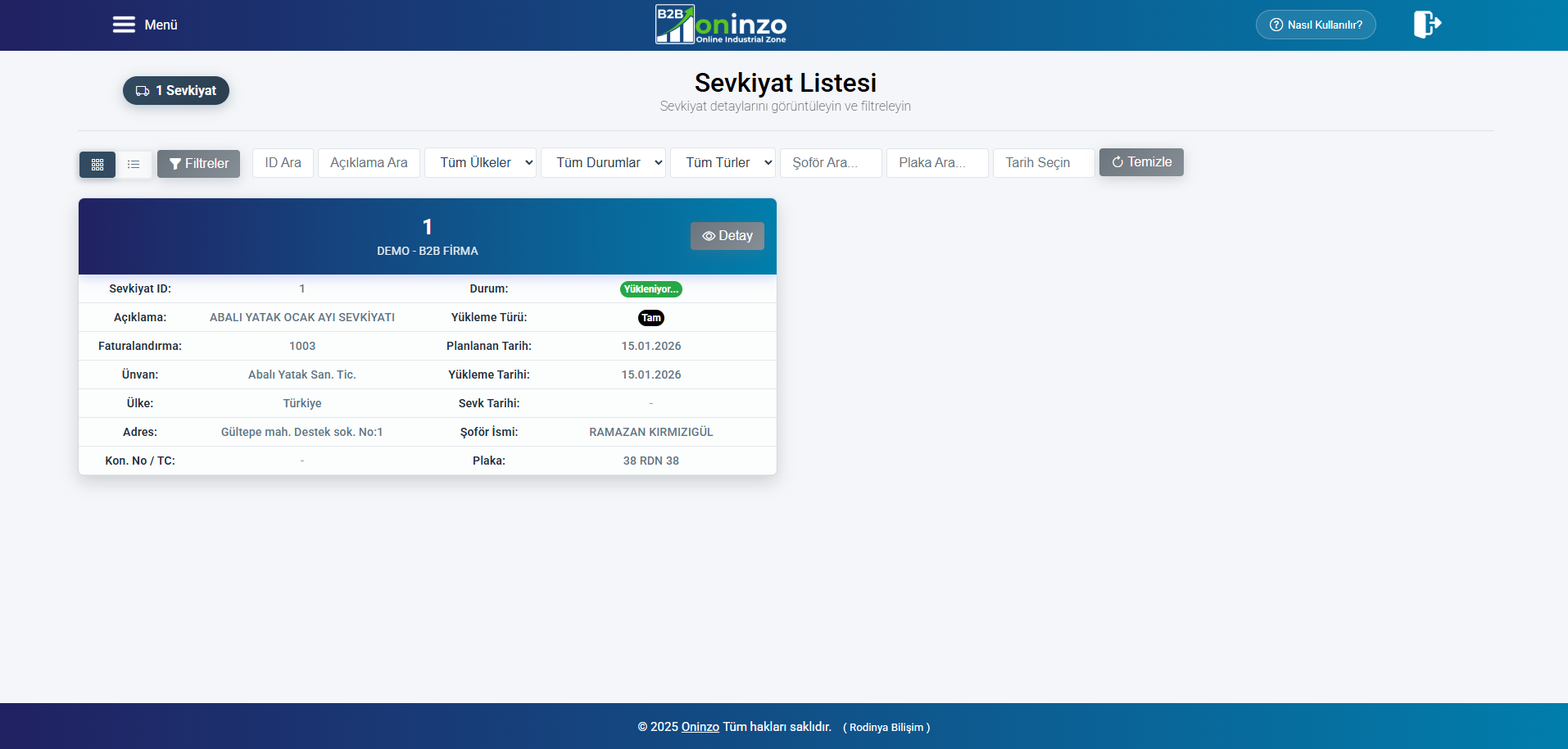Follow the Oninzo footer link
This screenshot has height=749, width=1568.
coord(700,727)
